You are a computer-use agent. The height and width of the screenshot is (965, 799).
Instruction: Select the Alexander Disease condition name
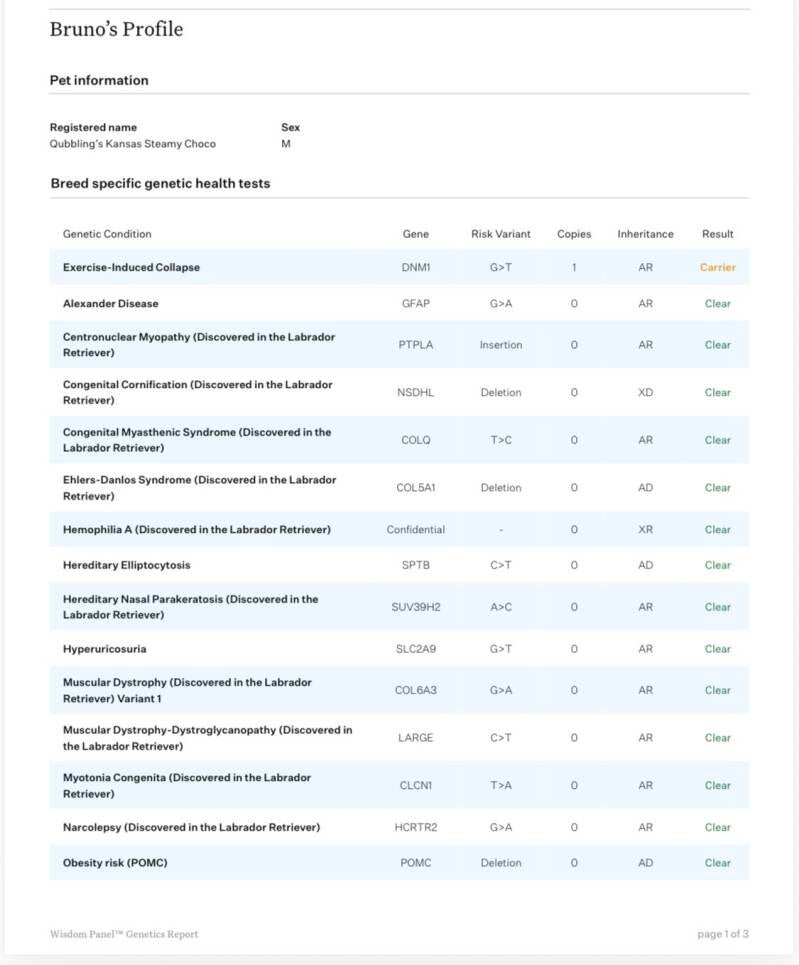(x=110, y=304)
